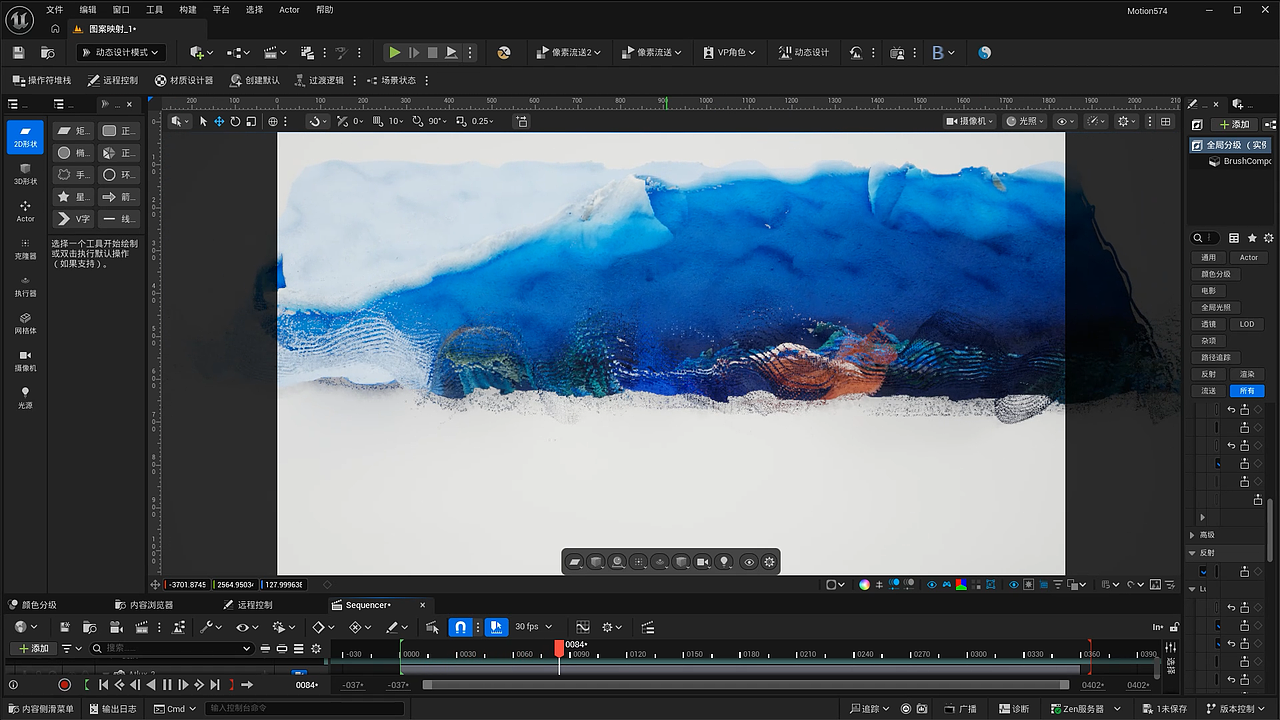The height and width of the screenshot is (720, 1280).
Task: Open the 摄像机 viewport camera dropdown
Action: 970,121
